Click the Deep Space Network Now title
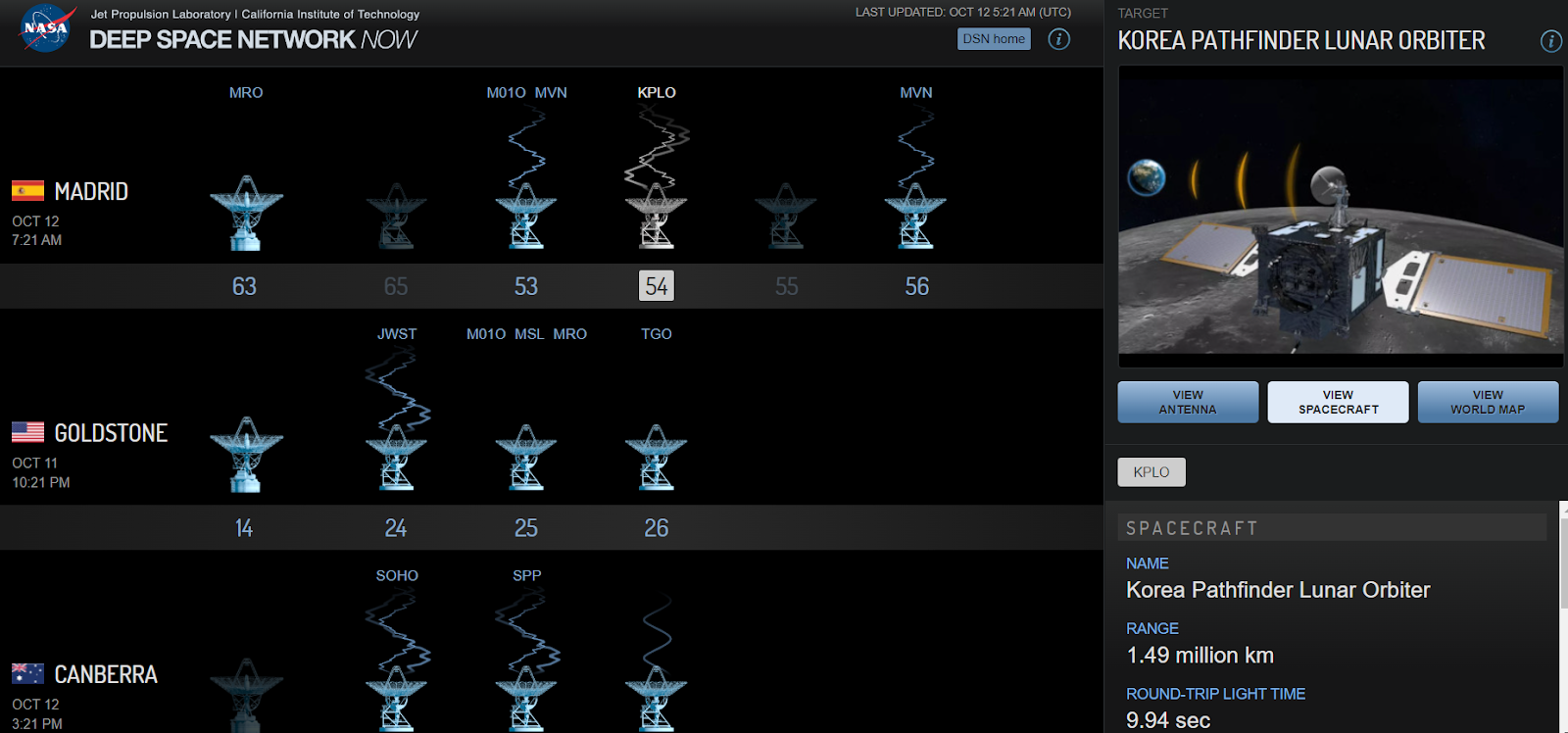 click(x=253, y=39)
